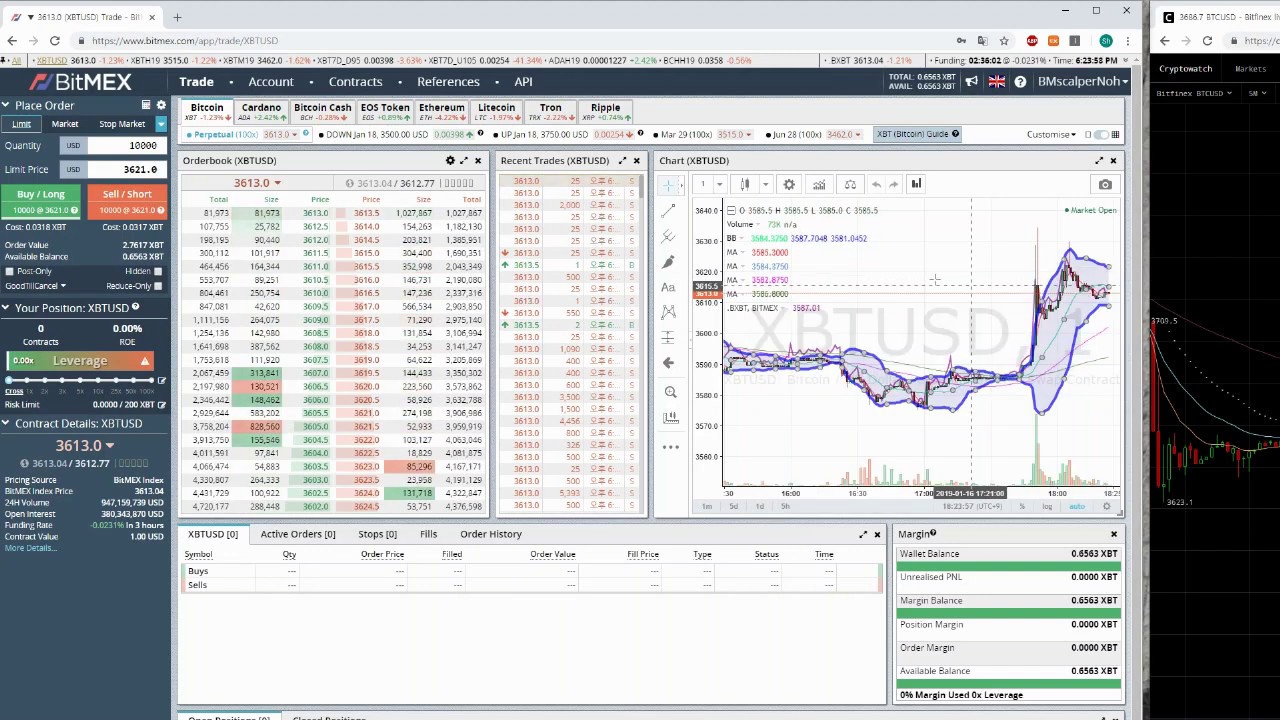1280x720 pixels.
Task: Enable the Post-Only checkbox
Action: pos(10,271)
